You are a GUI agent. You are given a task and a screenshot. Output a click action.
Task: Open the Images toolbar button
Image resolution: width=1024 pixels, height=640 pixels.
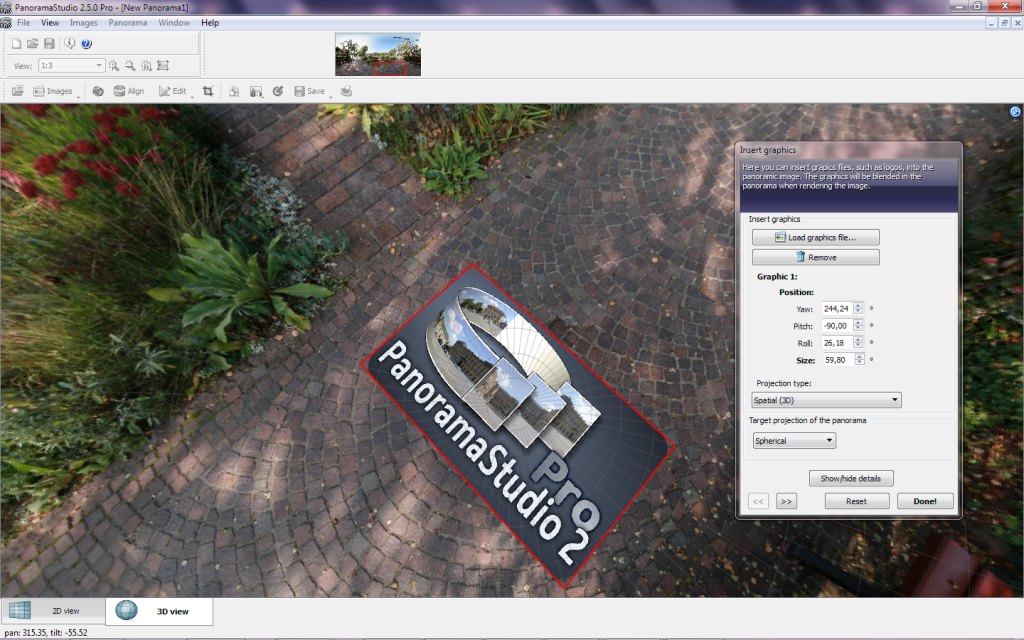53,91
